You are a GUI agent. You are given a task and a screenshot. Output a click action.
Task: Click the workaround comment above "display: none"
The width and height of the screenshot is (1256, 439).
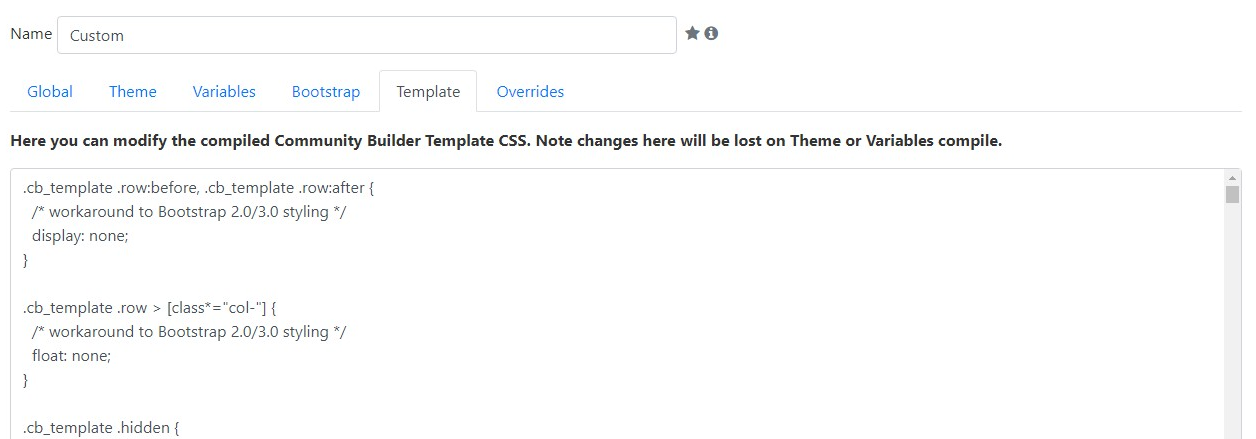(189, 212)
